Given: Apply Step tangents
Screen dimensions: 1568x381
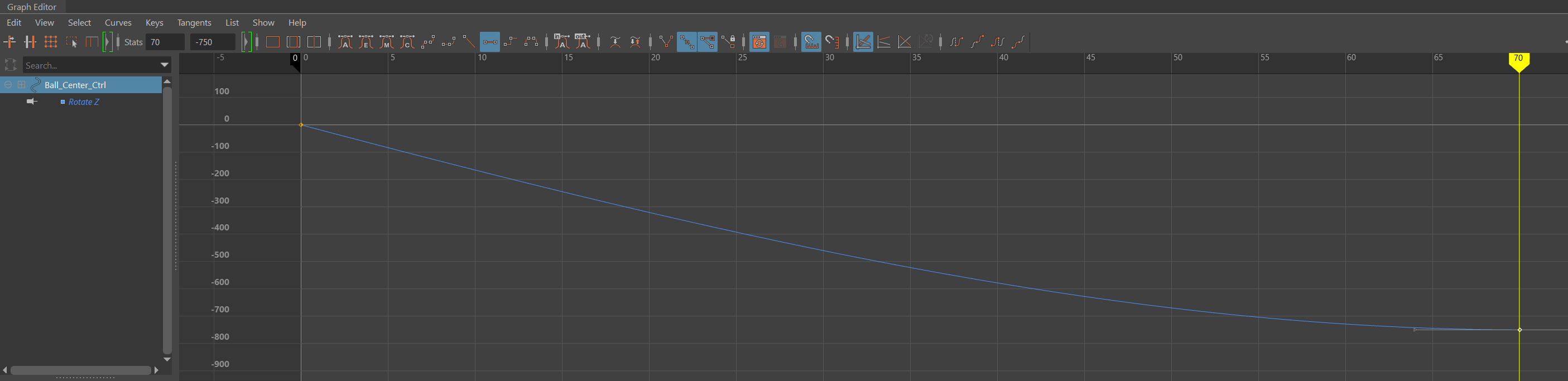Looking at the screenshot, I should click(511, 42).
